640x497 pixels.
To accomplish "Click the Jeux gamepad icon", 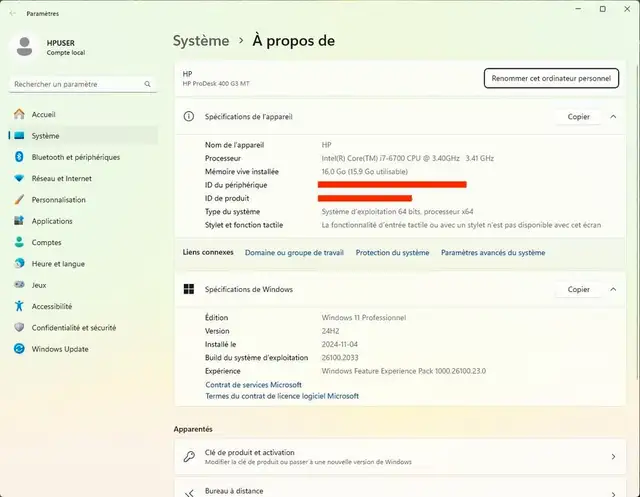I will point(19,284).
